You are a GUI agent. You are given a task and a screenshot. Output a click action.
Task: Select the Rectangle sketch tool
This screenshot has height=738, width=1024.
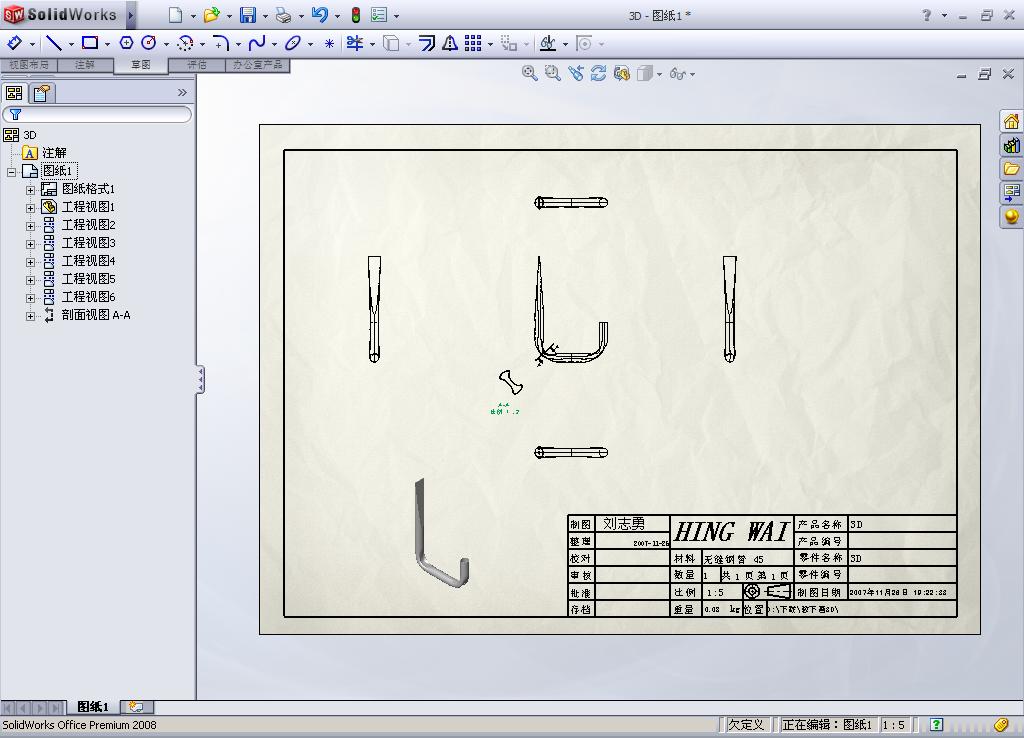(89, 43)
